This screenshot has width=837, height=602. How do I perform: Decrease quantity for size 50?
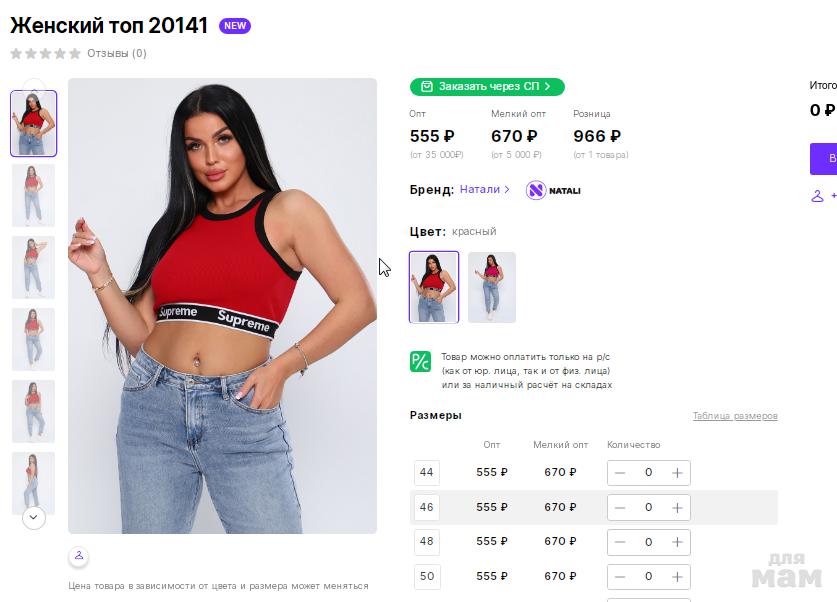coord(621,577)
